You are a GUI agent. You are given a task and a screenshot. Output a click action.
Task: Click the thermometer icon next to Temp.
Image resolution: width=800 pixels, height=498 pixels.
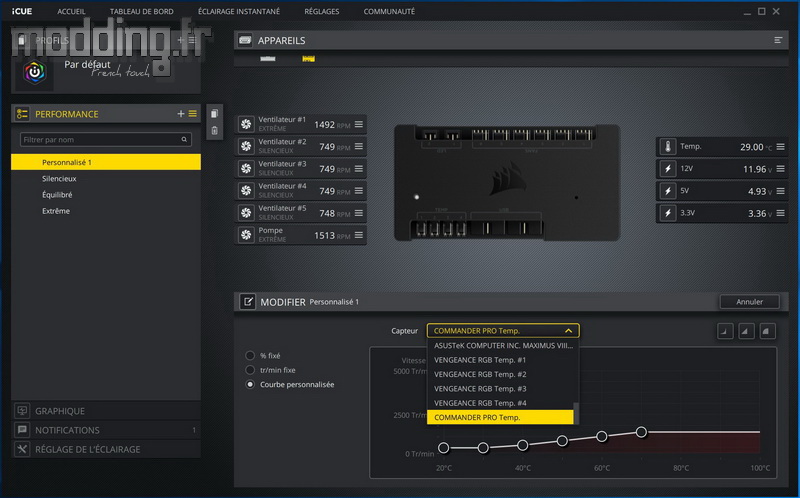click(x=667, y=147)
